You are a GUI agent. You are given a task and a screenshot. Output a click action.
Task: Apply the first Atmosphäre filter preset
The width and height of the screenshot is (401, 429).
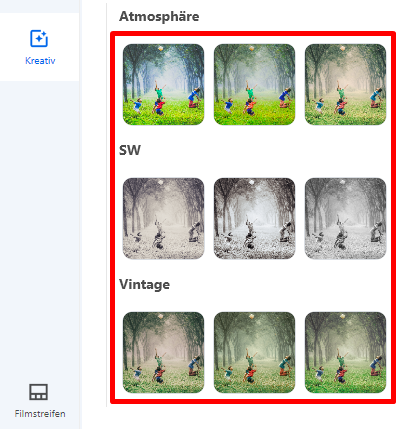tap(163, 84)
